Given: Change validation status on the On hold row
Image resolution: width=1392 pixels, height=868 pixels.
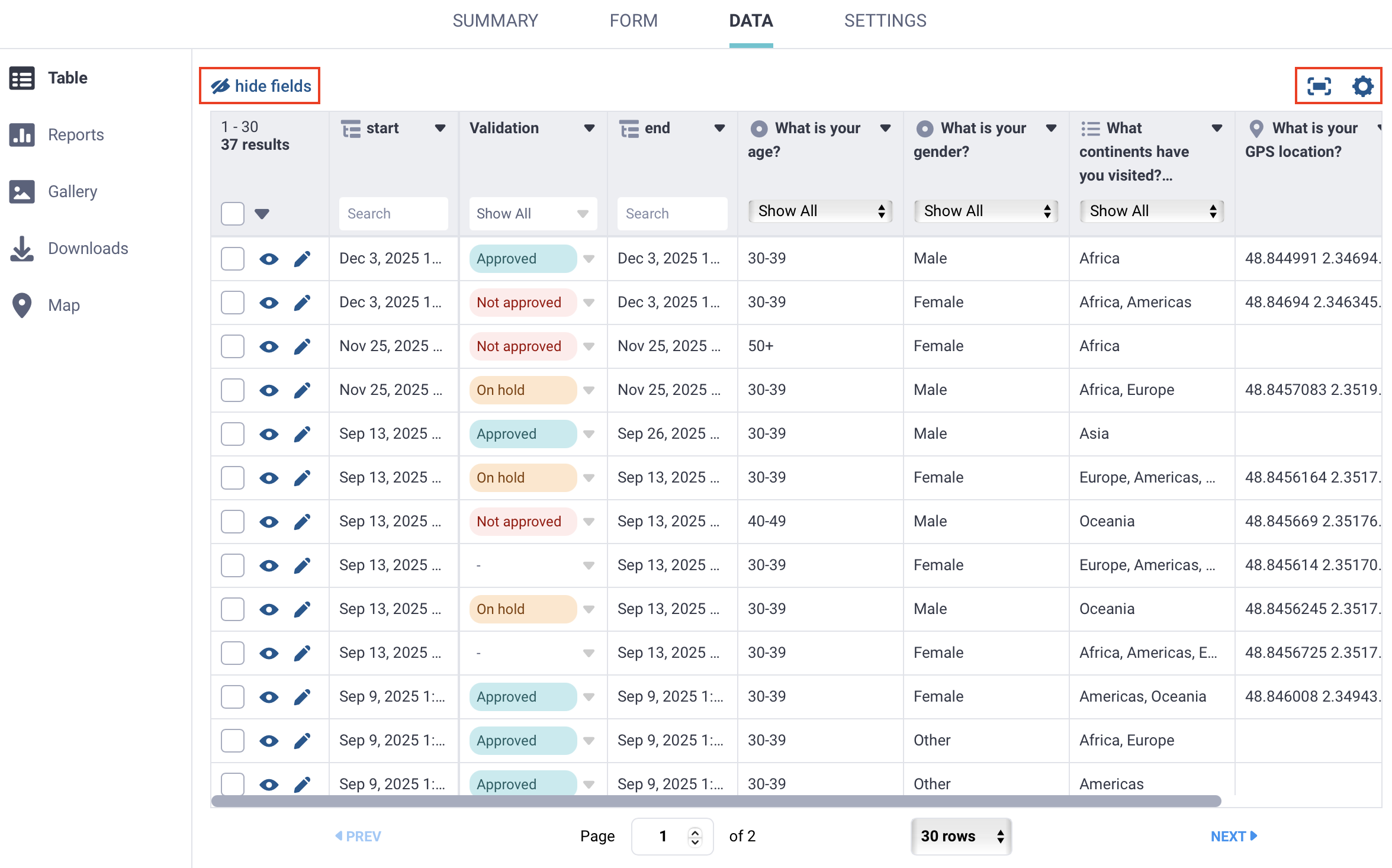Looking at the screenshot, I should tap(589, 390).
